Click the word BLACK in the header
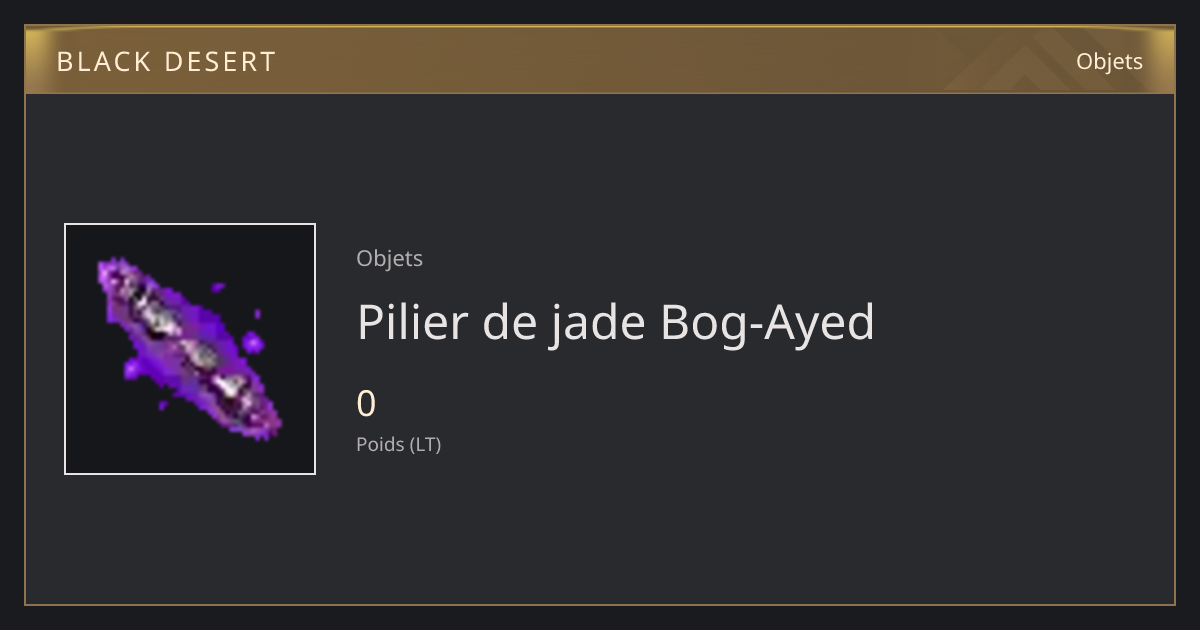 pos(102,62)
